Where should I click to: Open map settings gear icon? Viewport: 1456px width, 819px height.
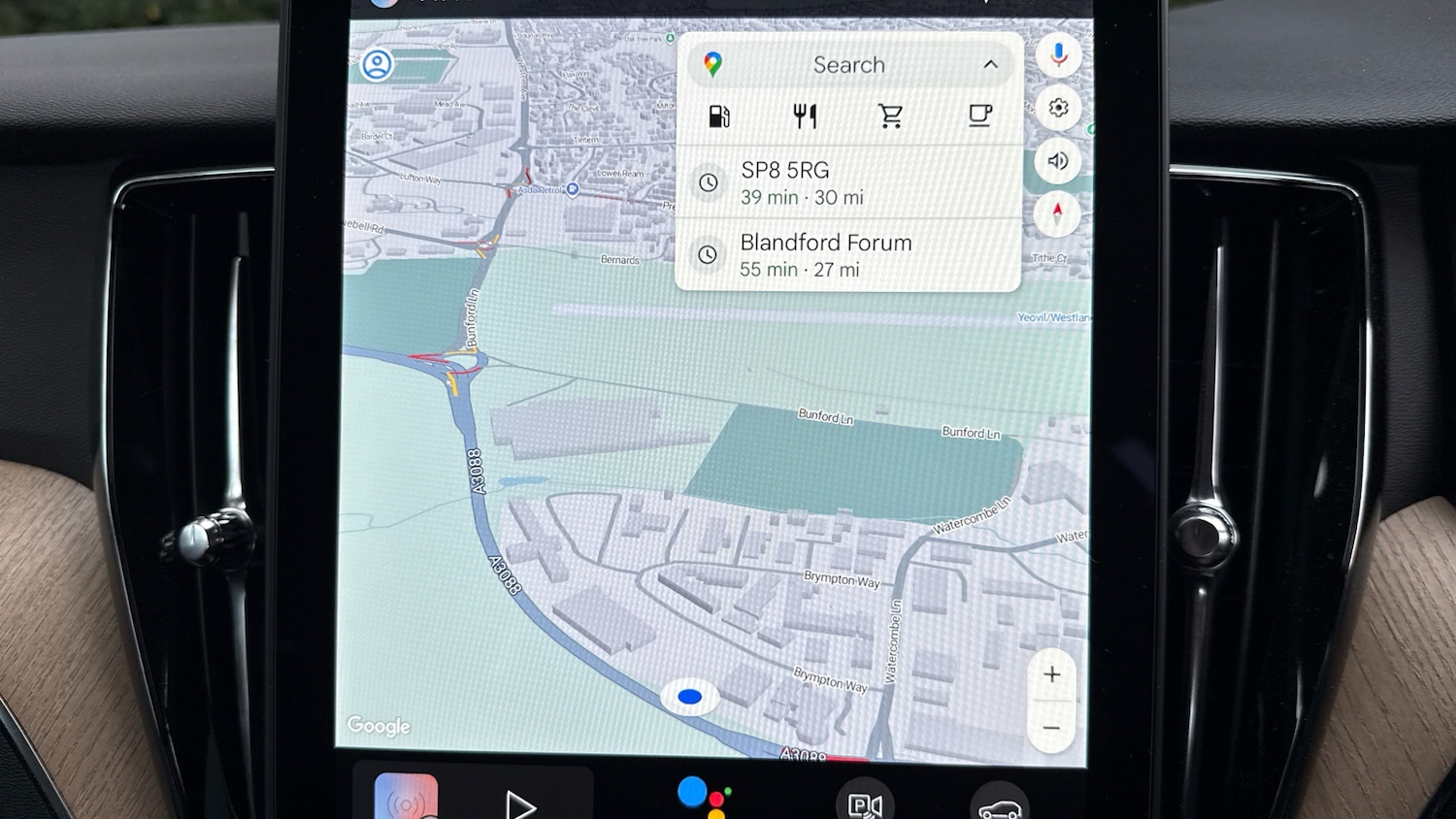(1058, 108)
